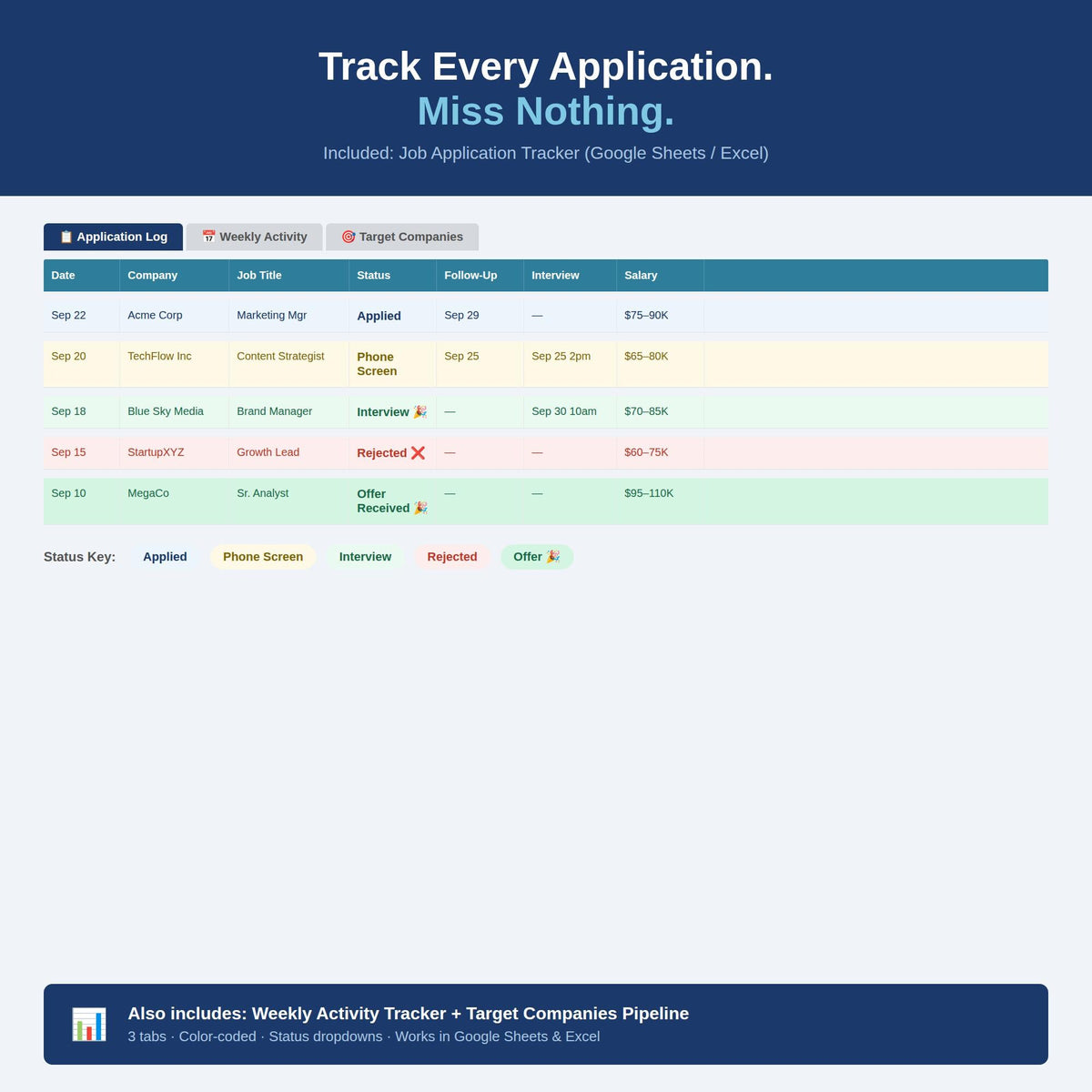Click the Interview status key pill
Viewport: 1092px width, 1092px height.
coord(365,557)
